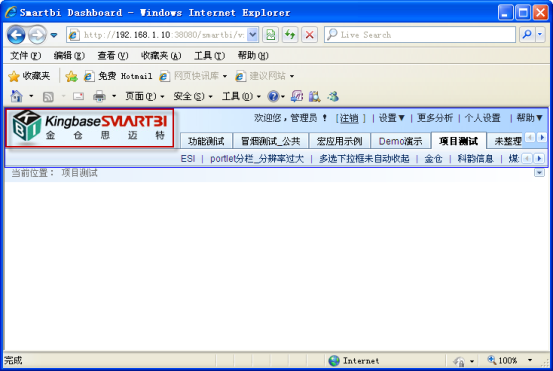Click the last command bar icon

coord(333,96)
